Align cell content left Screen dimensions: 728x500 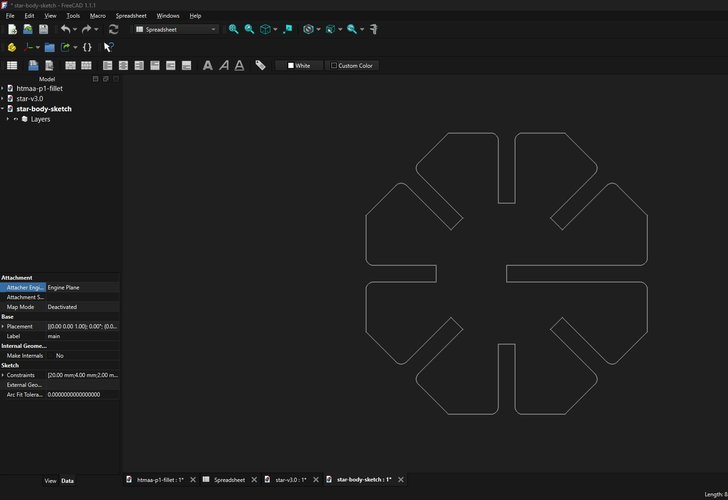(x=108, y=65)
